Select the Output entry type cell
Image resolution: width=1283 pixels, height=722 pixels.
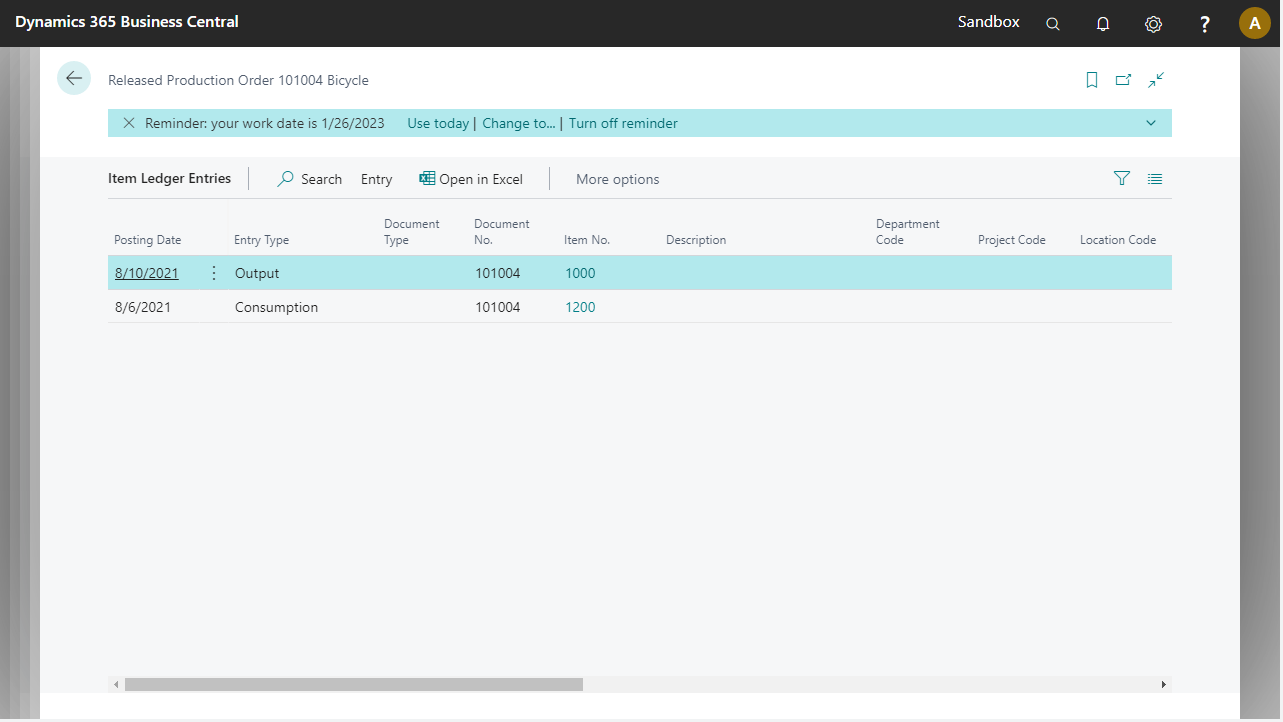257,273
